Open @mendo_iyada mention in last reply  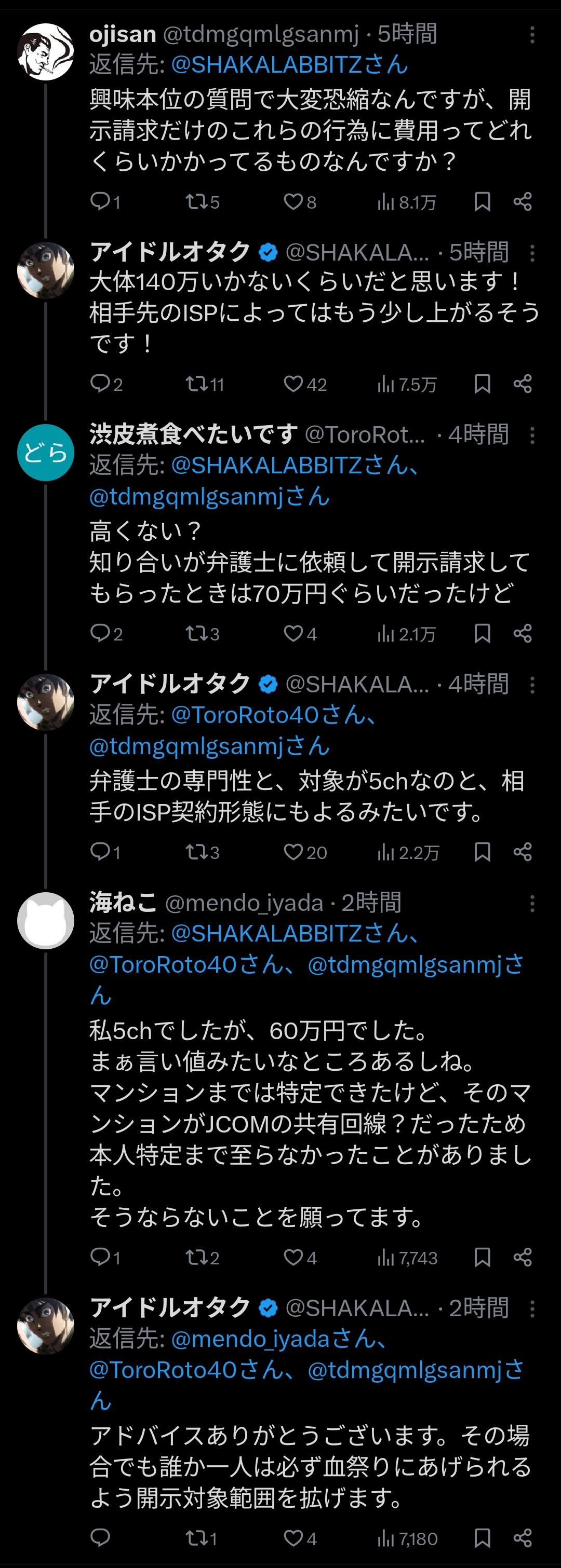(x=278, y=1338)
